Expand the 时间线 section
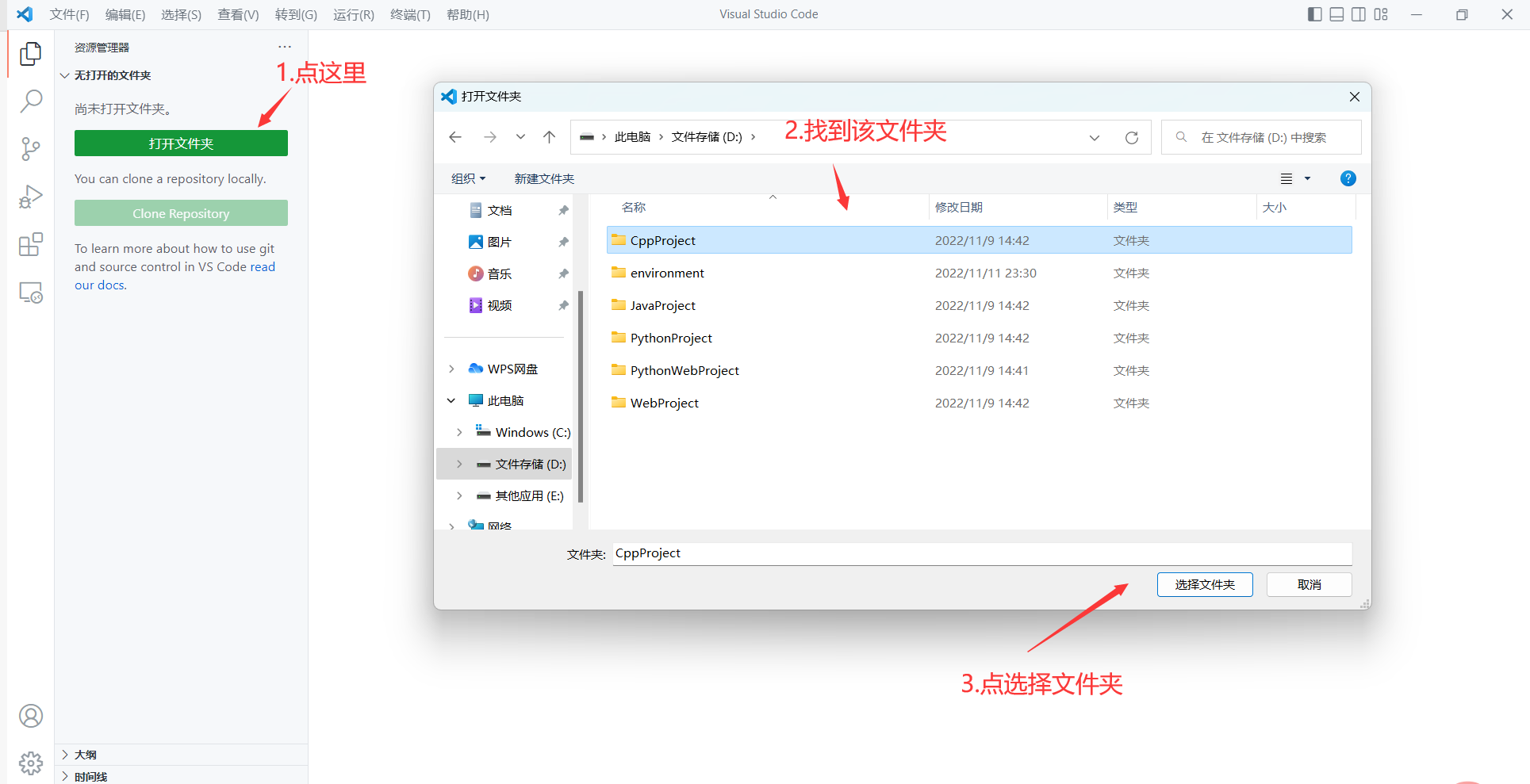The width and height of the screenshot is (1530, 784). coord(181,776)
